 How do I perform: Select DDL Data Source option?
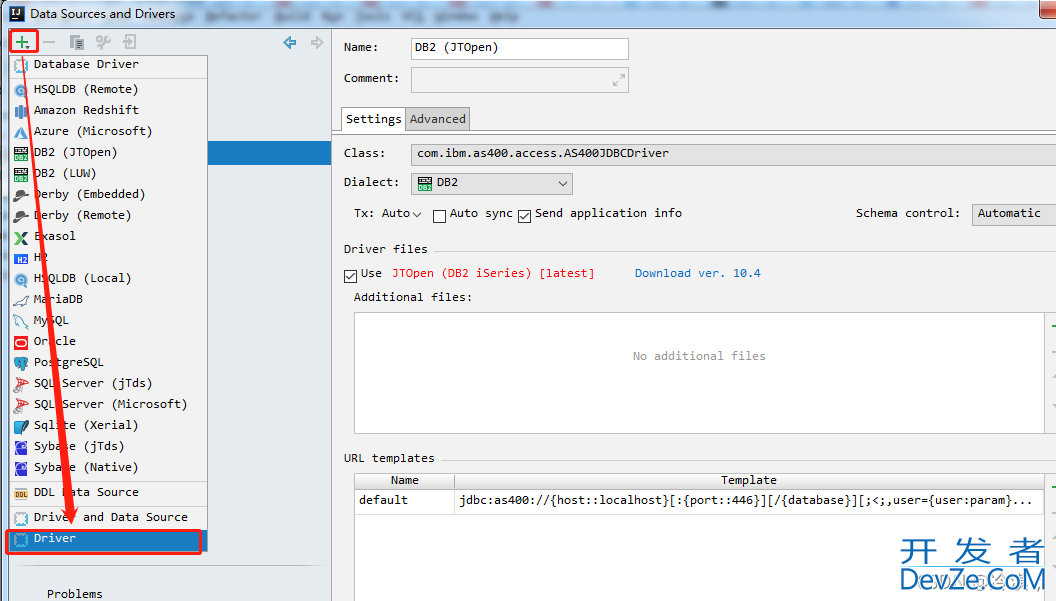pos(109,492)
